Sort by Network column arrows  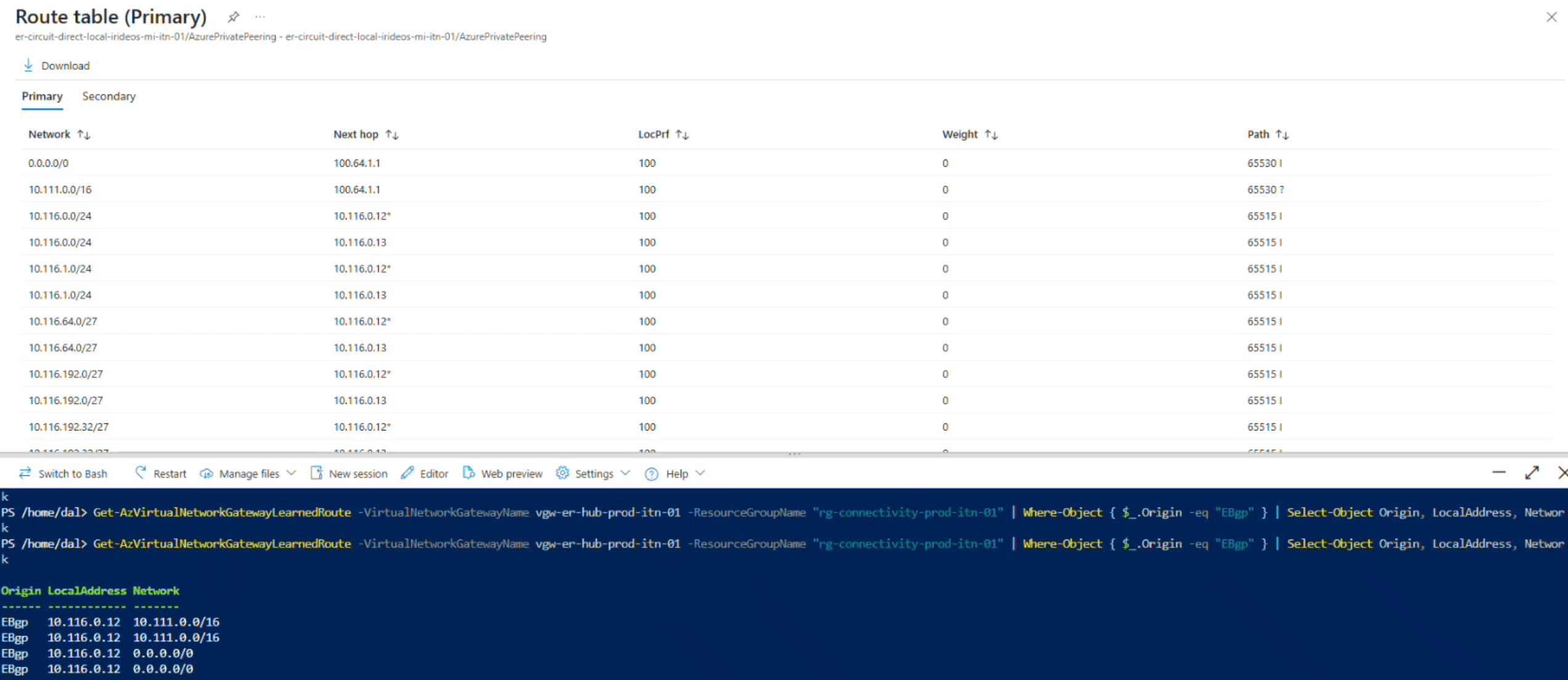84,134
